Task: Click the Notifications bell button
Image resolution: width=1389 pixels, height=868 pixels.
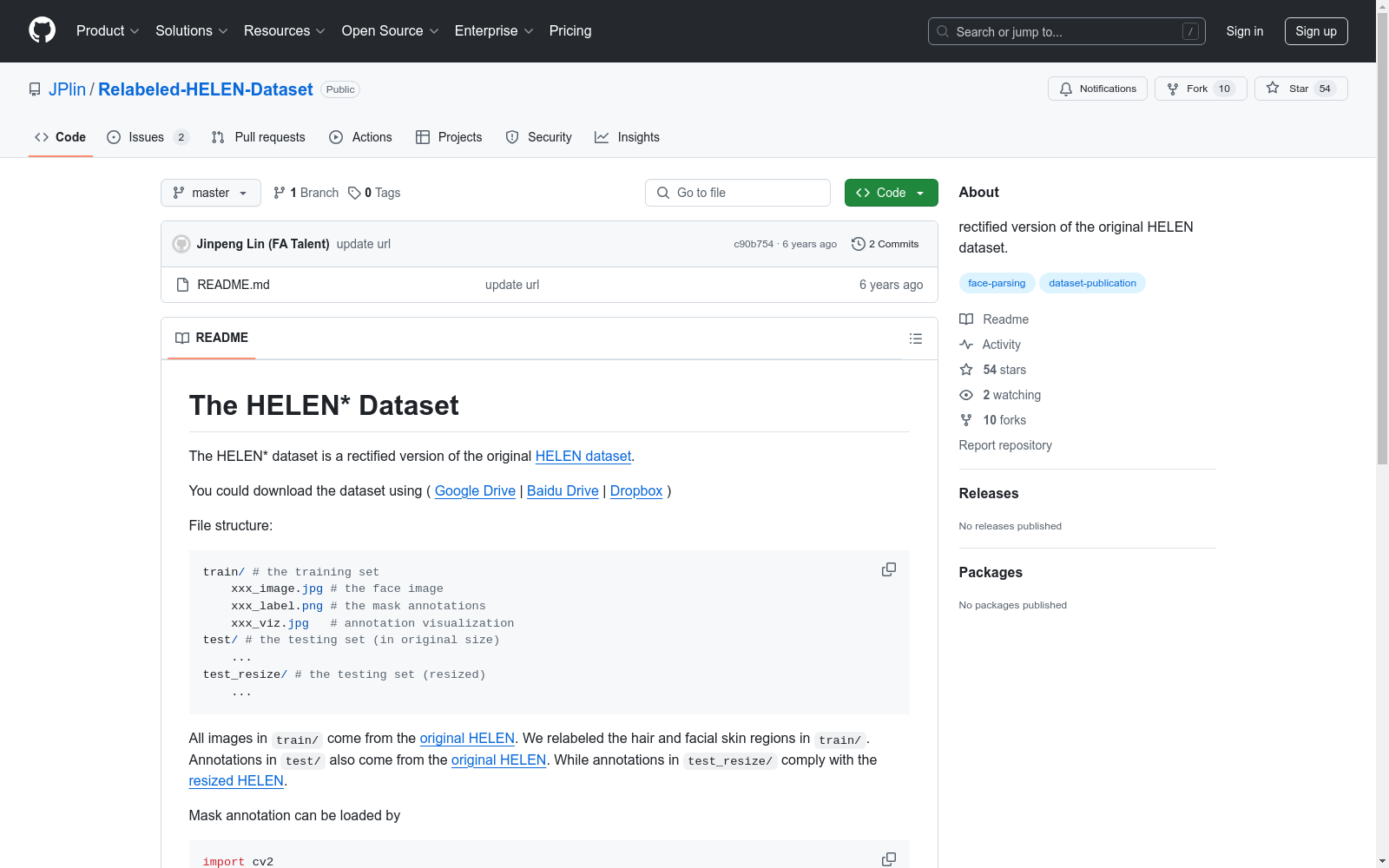Action: [x=1098, y=89]
